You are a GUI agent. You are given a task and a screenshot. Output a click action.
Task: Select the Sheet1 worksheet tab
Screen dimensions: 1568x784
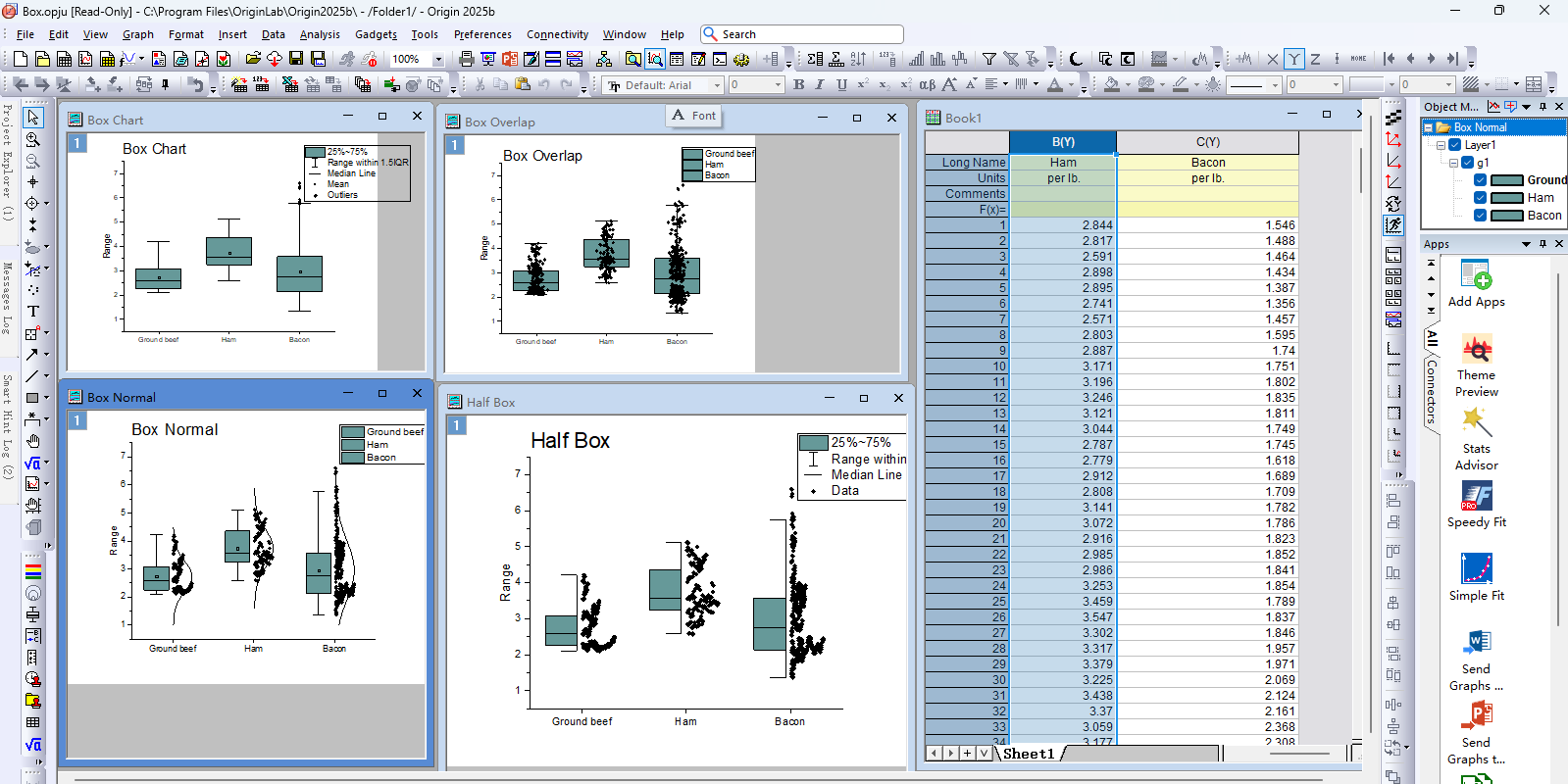1028,754
